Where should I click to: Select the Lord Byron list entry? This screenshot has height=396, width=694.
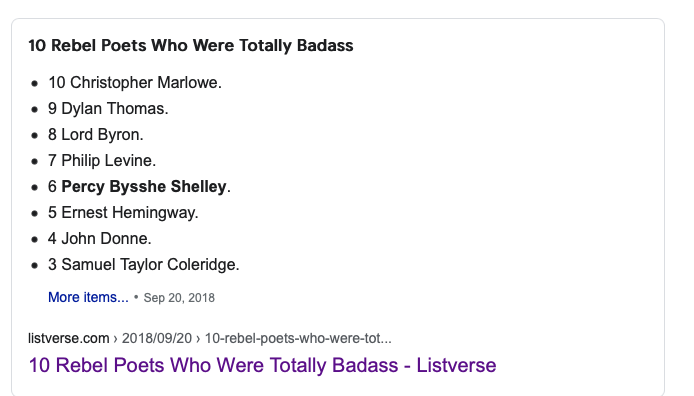pyautogui.click(x=96, y=135)
